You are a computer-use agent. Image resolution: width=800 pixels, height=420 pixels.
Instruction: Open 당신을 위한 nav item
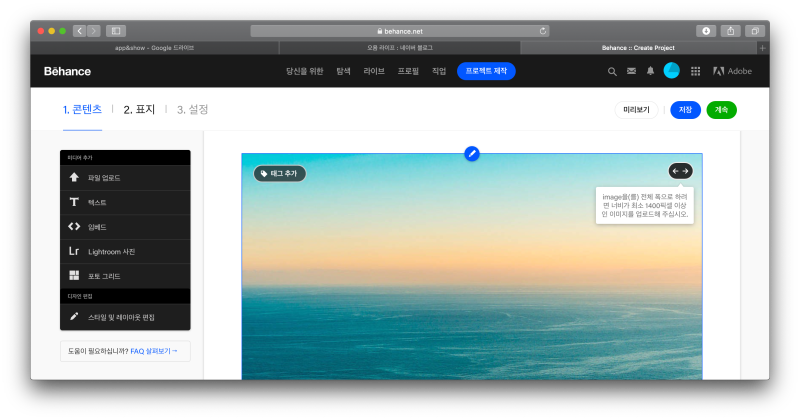click(x=305, y=71)
